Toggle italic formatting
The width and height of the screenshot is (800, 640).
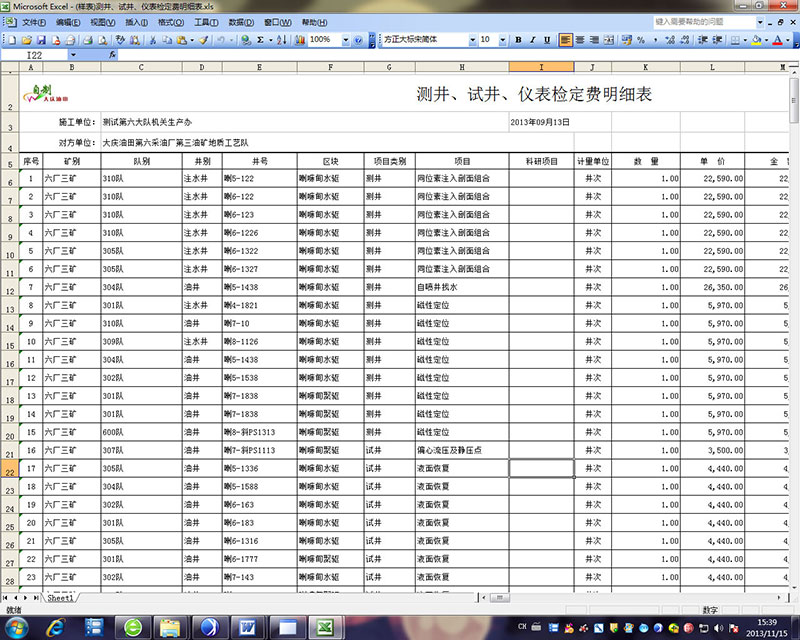pyautogui.click(x=532, y=39)
